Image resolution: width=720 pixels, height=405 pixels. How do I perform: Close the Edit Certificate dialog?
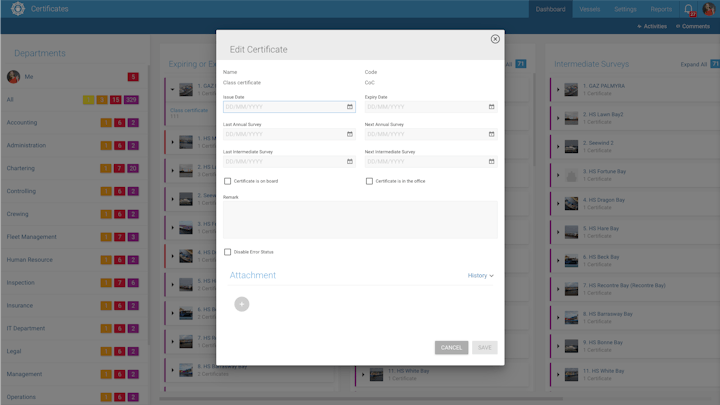coord(495,39)
